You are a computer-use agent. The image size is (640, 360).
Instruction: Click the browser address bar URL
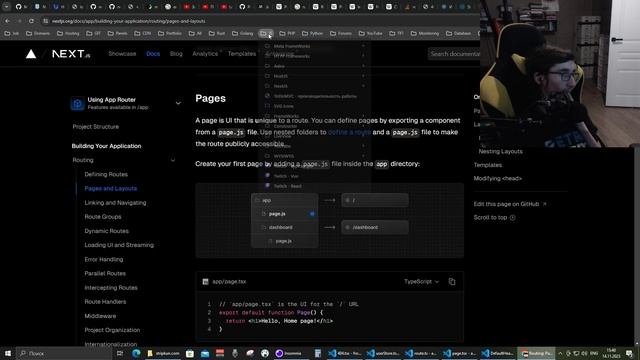tap(129, 21)
